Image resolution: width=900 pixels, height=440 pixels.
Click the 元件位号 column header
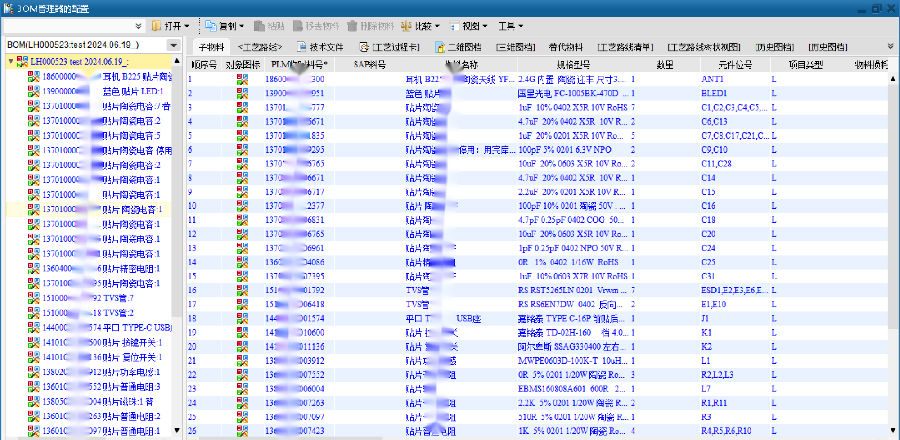735,65
